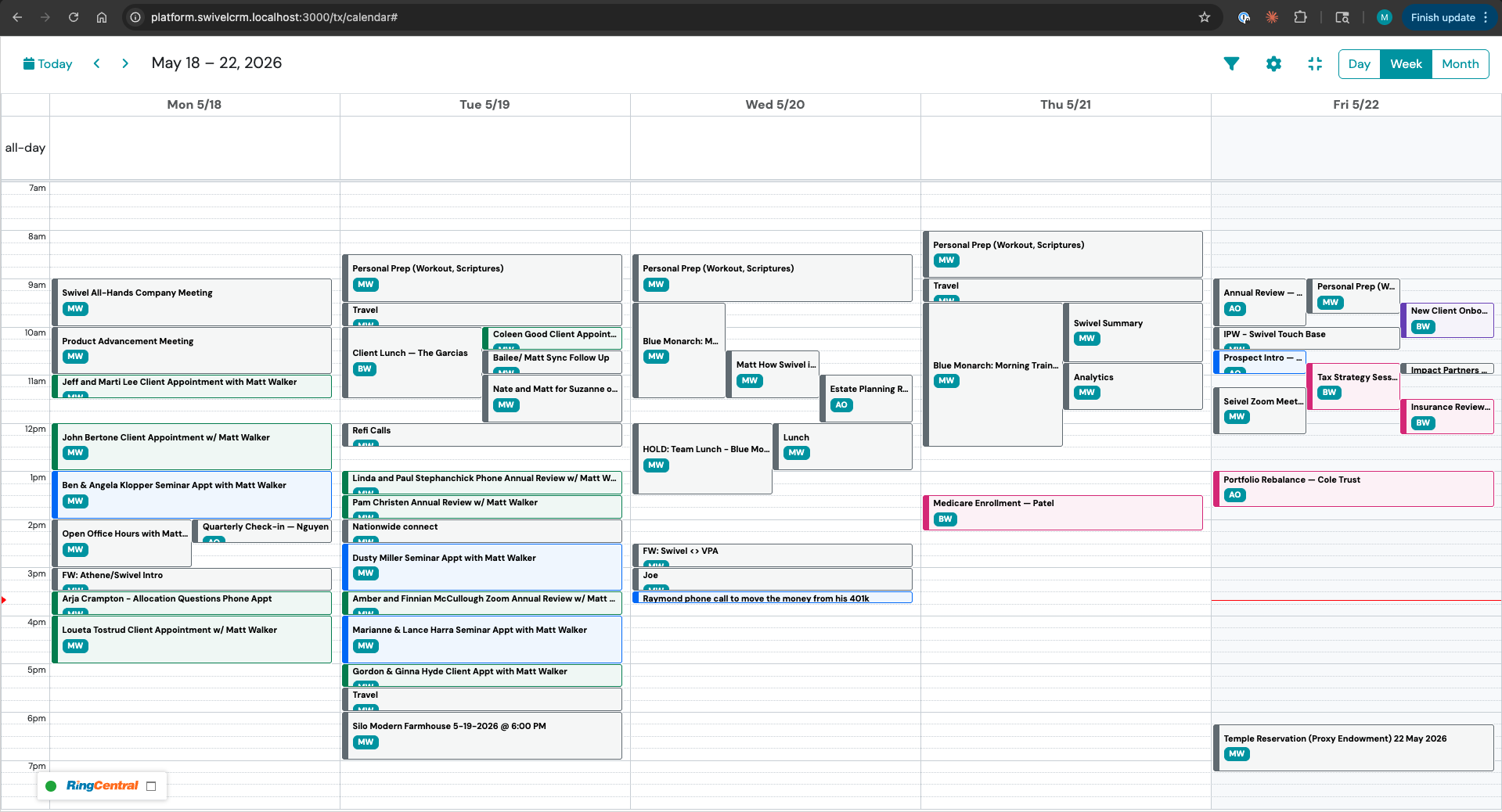Go back with browser back arrow

tap(17, 17)
